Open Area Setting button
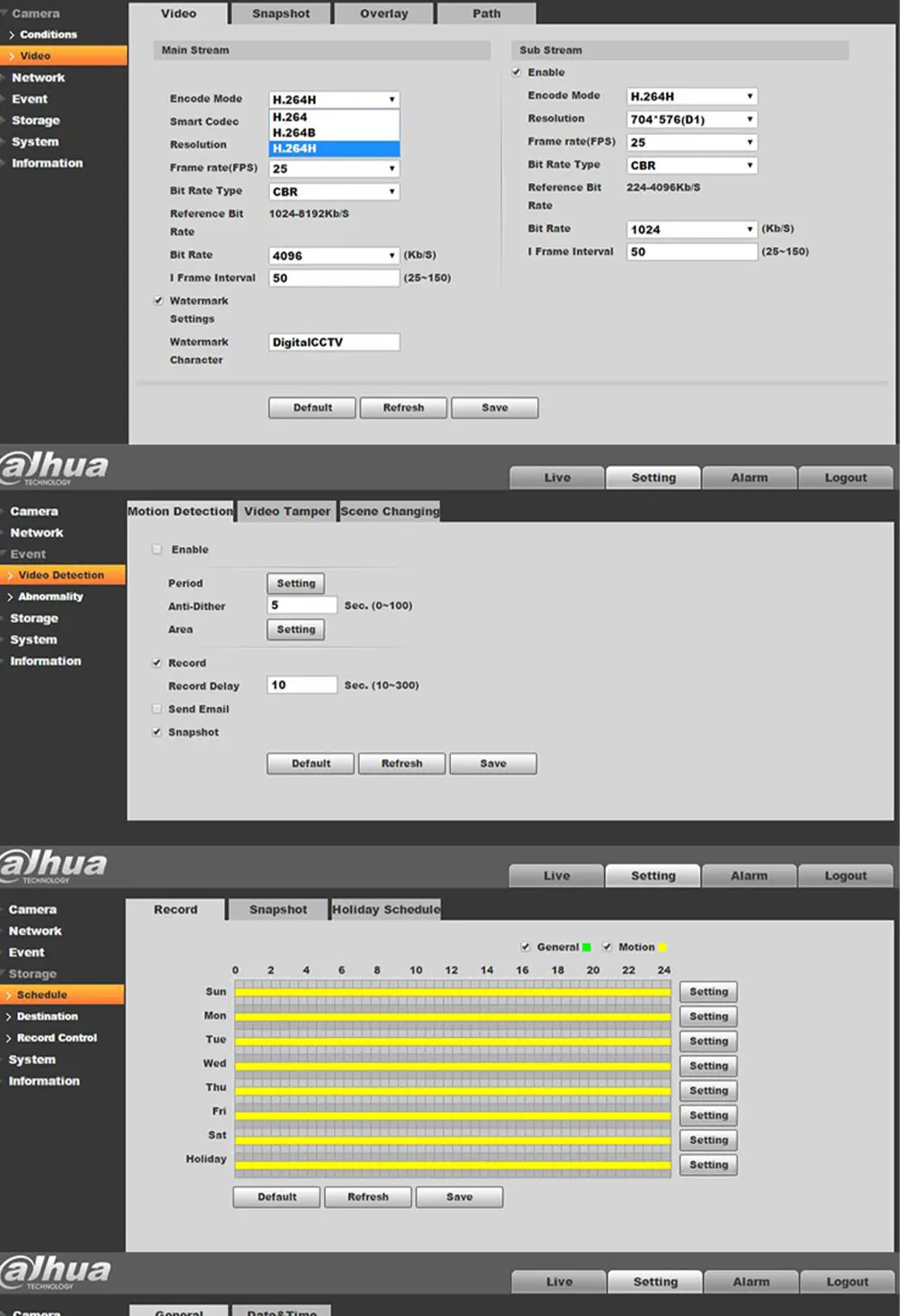Screen dimensions: 900x1316 pos(296,630)
